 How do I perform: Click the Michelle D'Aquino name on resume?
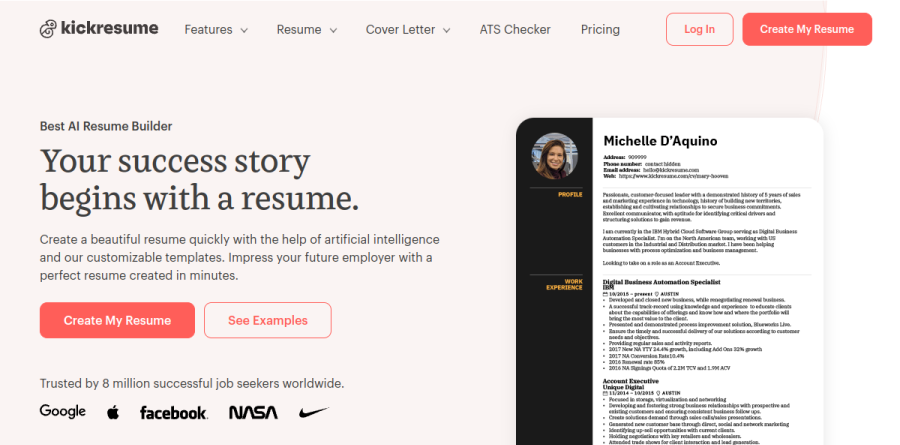click(x=660, y=141)
